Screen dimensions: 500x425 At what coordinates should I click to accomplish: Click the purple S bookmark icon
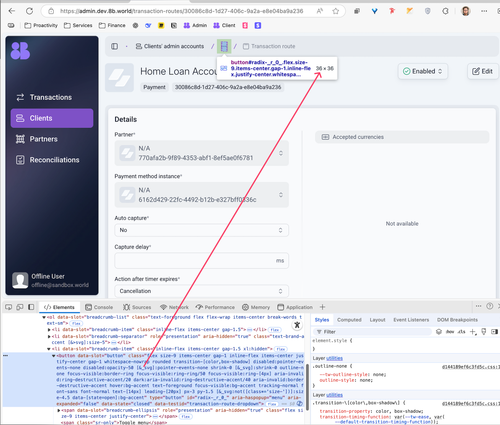pyautogui.click(x=258, y=25)
